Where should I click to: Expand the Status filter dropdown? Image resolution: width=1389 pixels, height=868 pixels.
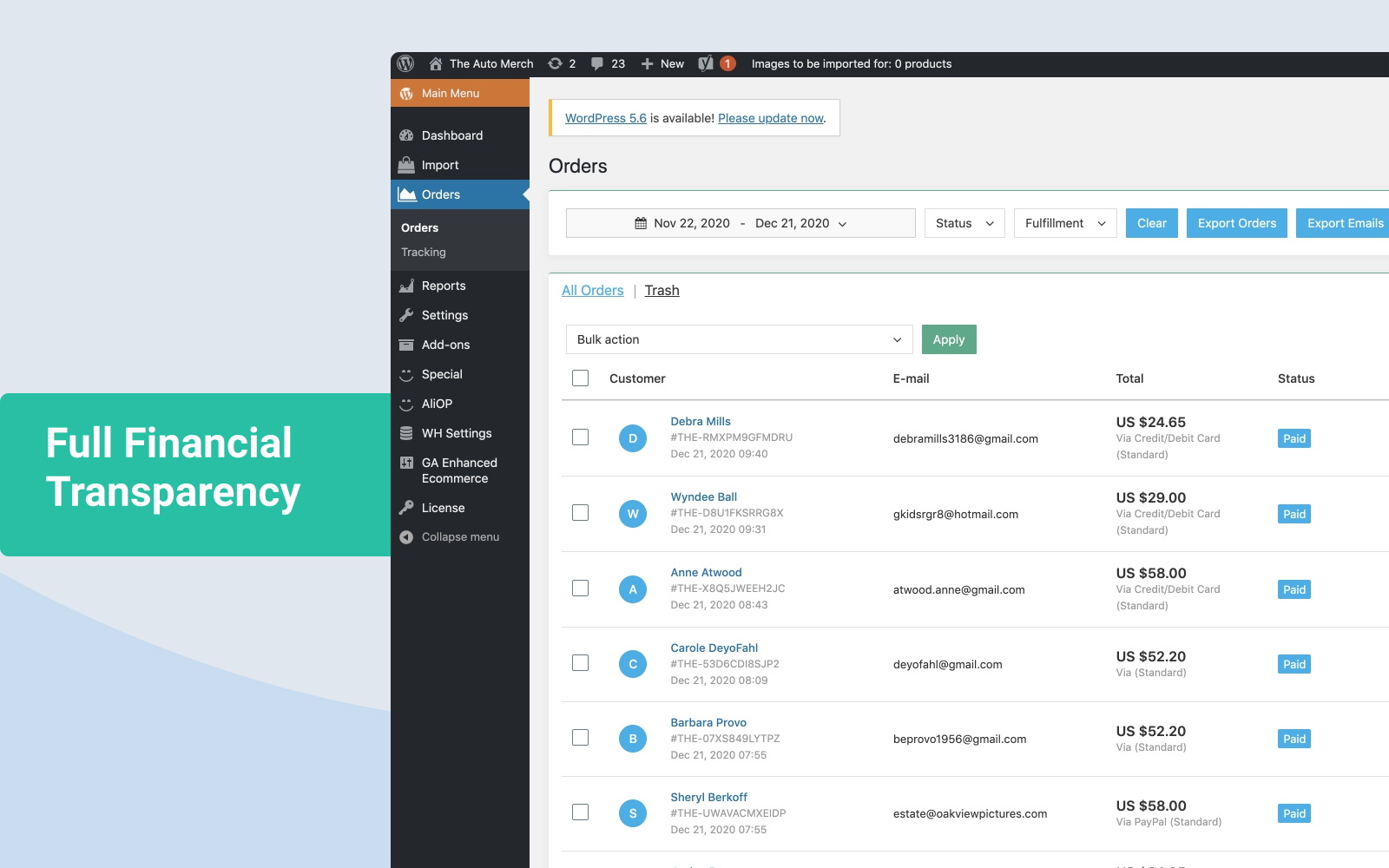(964, 223)
